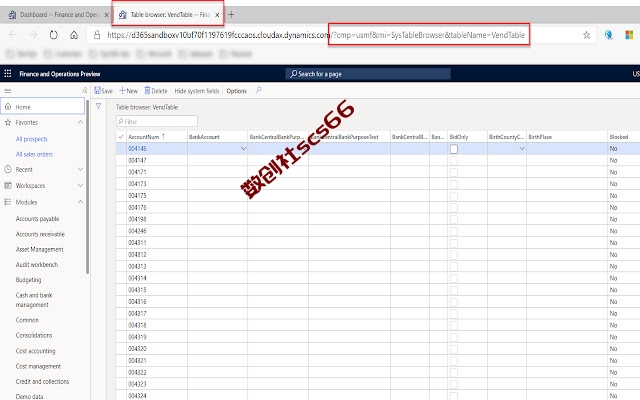Reload the page with refresh icon
The image size is (640, 400).
53,35
